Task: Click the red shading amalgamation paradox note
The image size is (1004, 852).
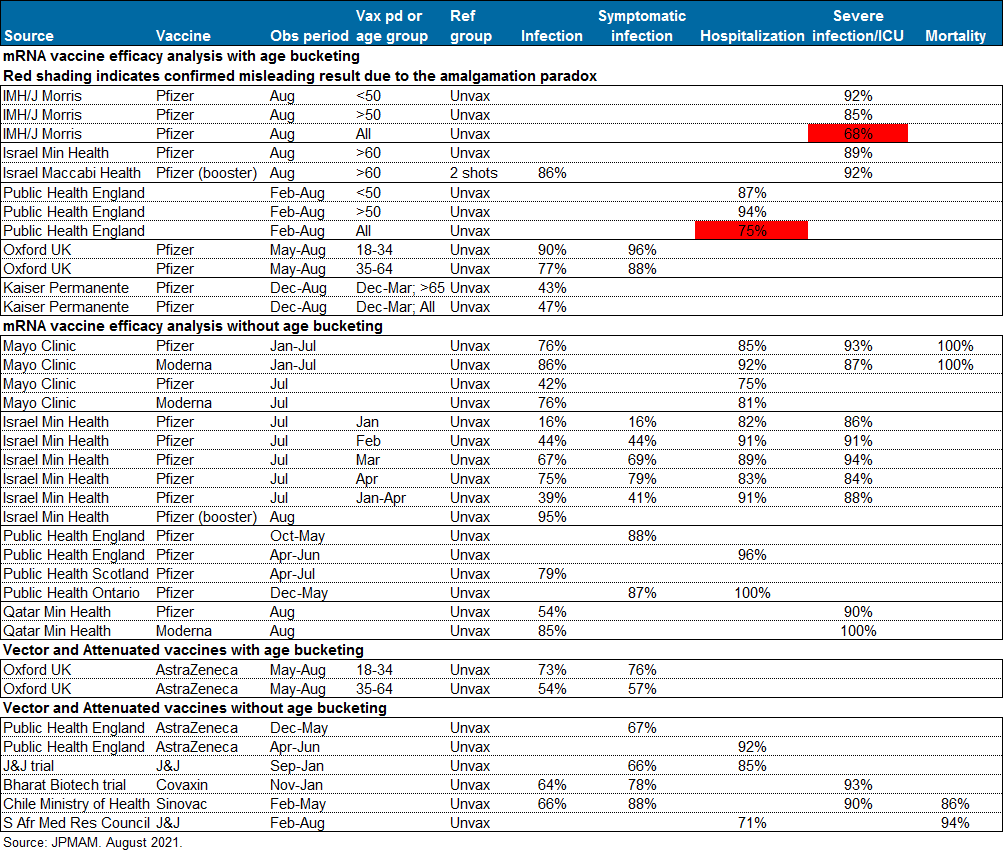Action: pos(300,76)
